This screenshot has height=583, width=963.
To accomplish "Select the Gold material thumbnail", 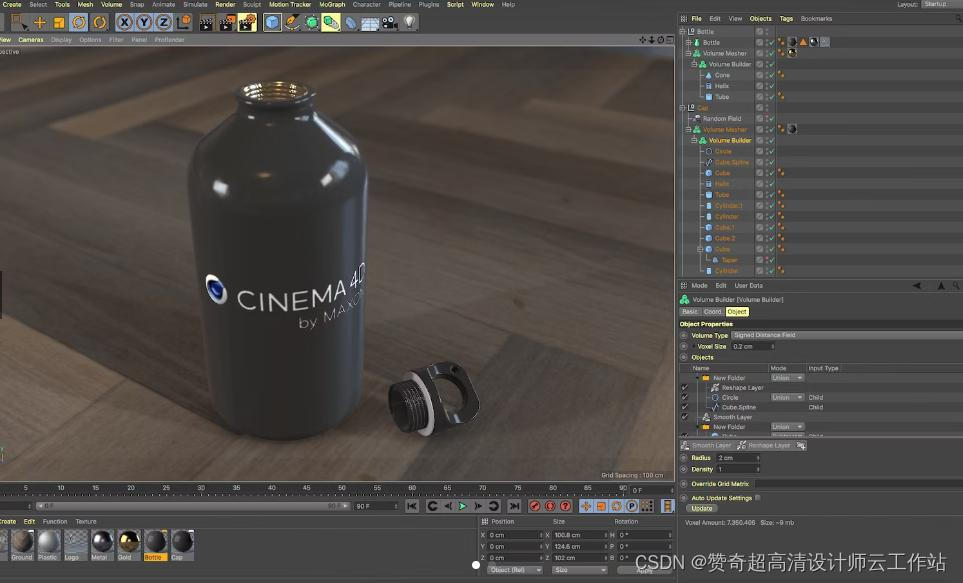I will coord(128,545).
